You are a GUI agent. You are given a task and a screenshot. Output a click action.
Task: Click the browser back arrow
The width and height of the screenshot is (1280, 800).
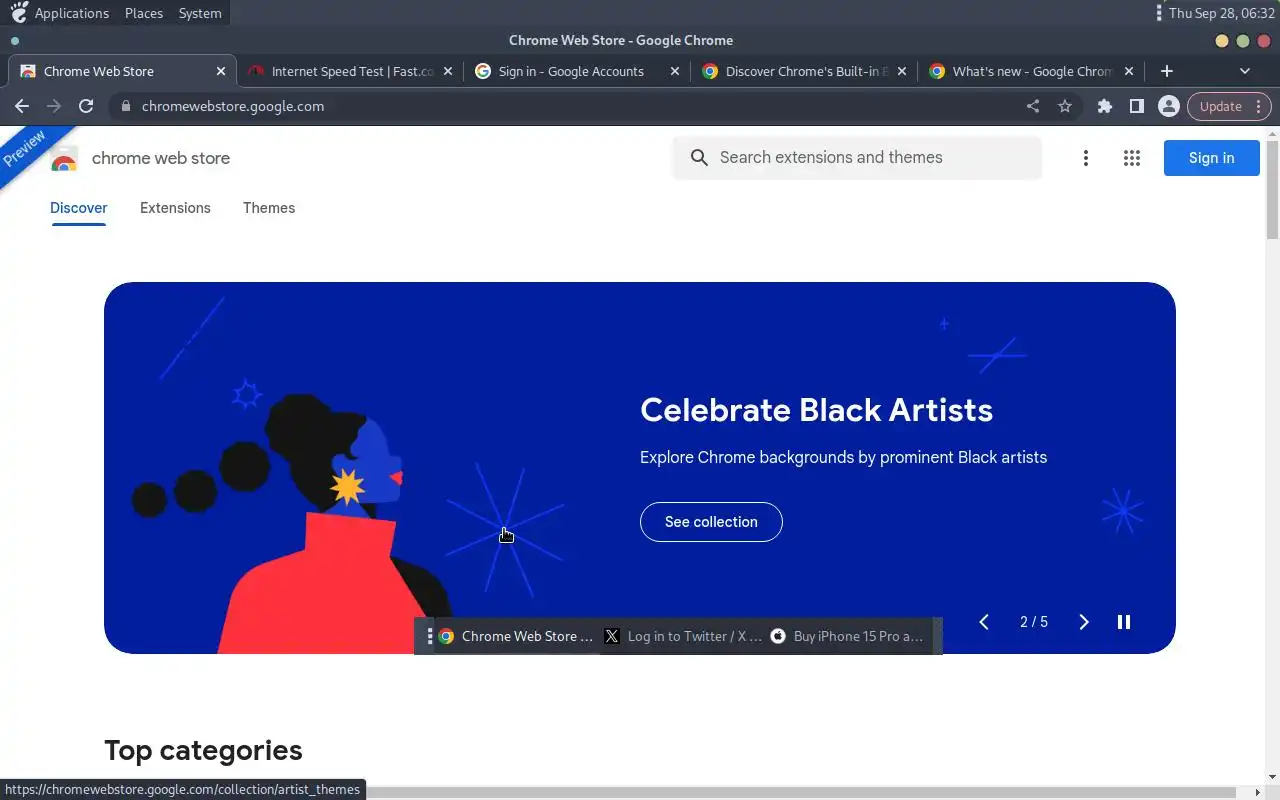(22, 106)
